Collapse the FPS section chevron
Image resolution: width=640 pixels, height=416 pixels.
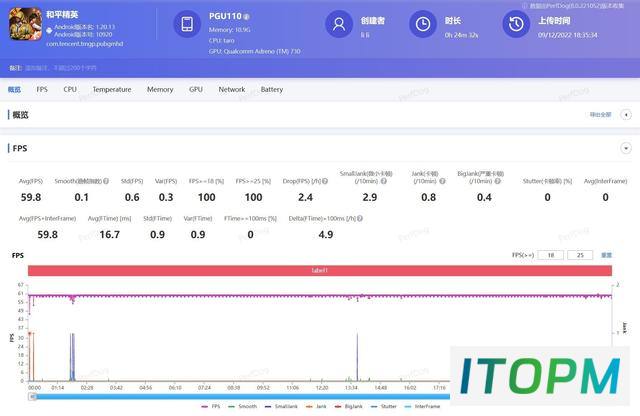[x=626, y=148]
